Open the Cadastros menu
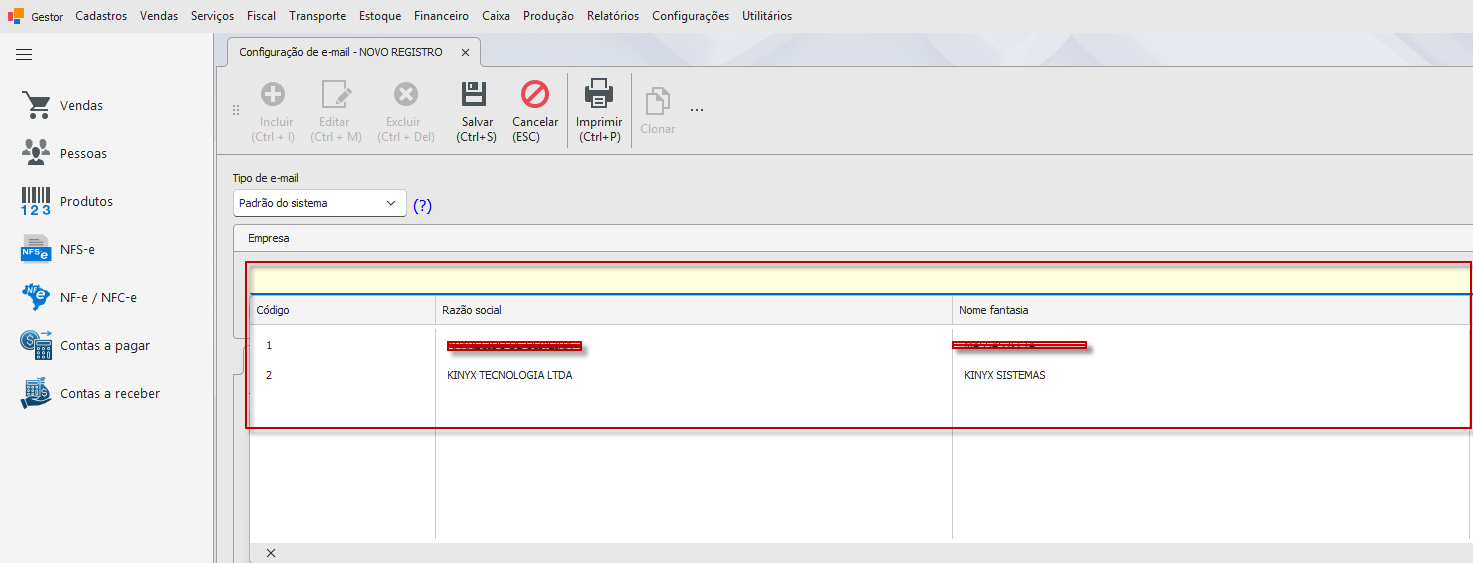The height and width of the screenshot is (563, 1473). (101, 16)
